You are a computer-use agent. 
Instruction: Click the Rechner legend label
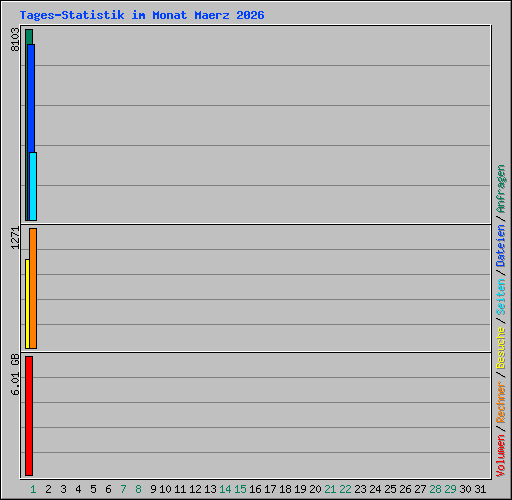(501, 402)
